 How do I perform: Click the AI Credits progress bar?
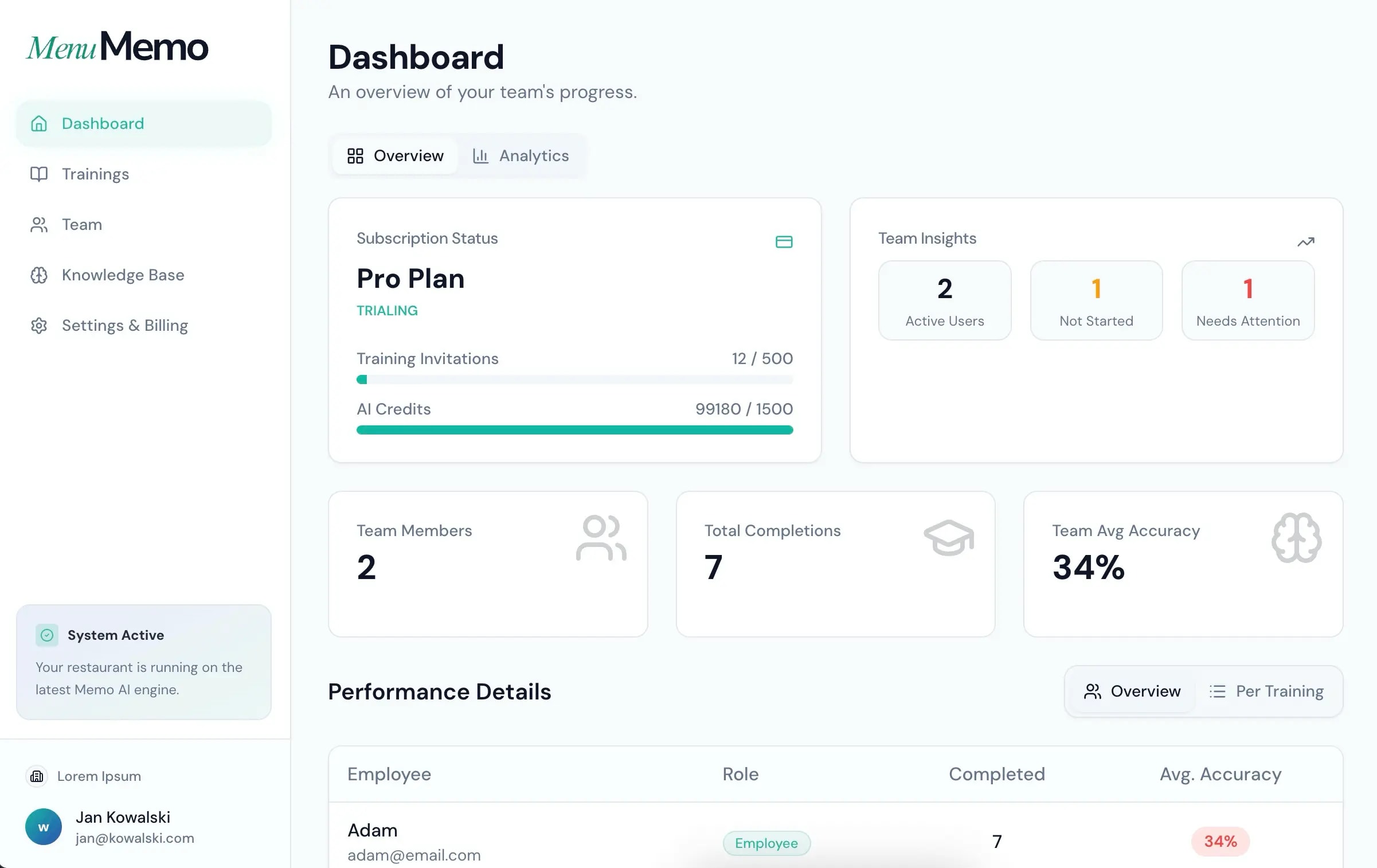point(574,429)
